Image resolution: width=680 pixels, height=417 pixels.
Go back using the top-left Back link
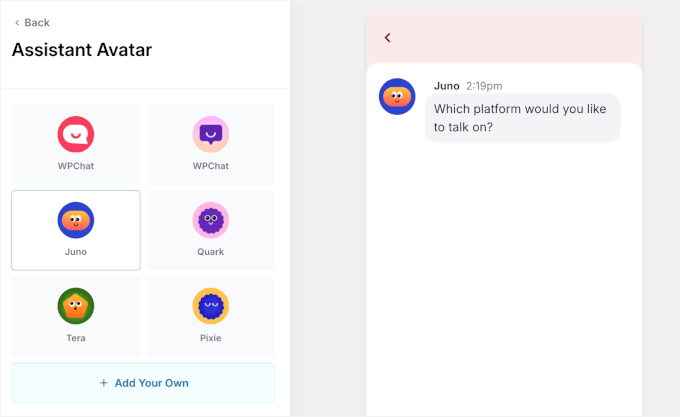tap(31, 22)
